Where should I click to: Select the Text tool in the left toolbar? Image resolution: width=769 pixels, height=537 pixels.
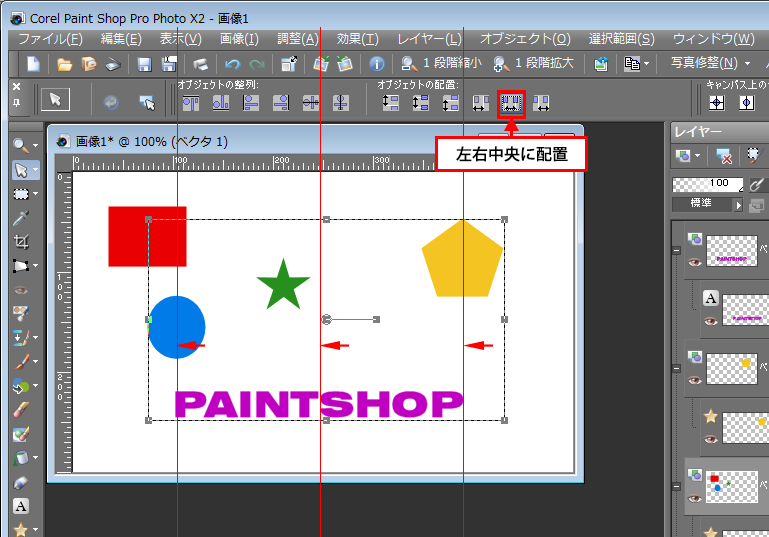click(21, 506)
